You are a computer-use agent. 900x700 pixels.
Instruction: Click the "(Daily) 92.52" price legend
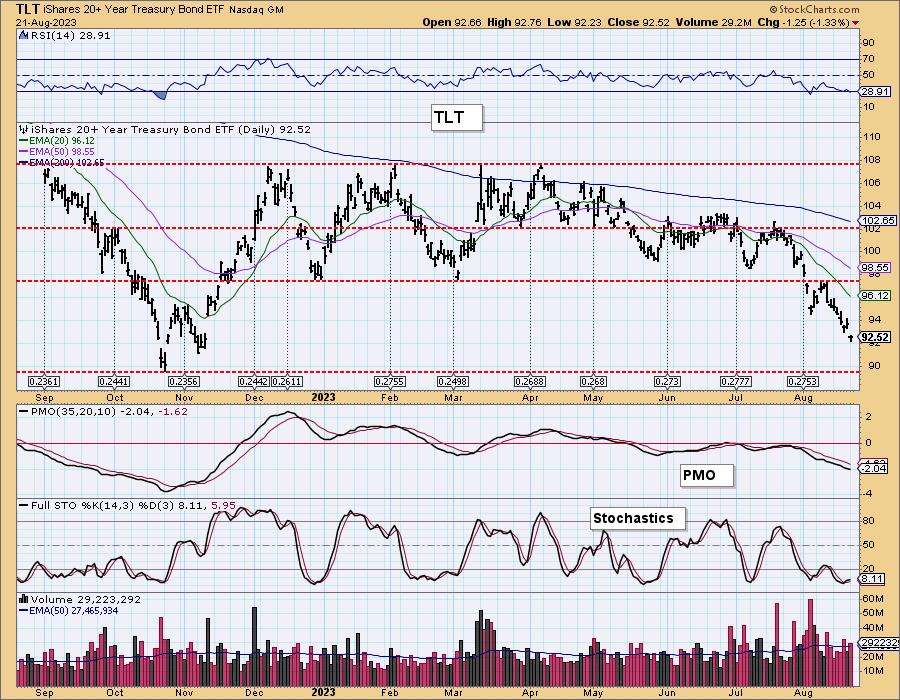coord(170,130)
